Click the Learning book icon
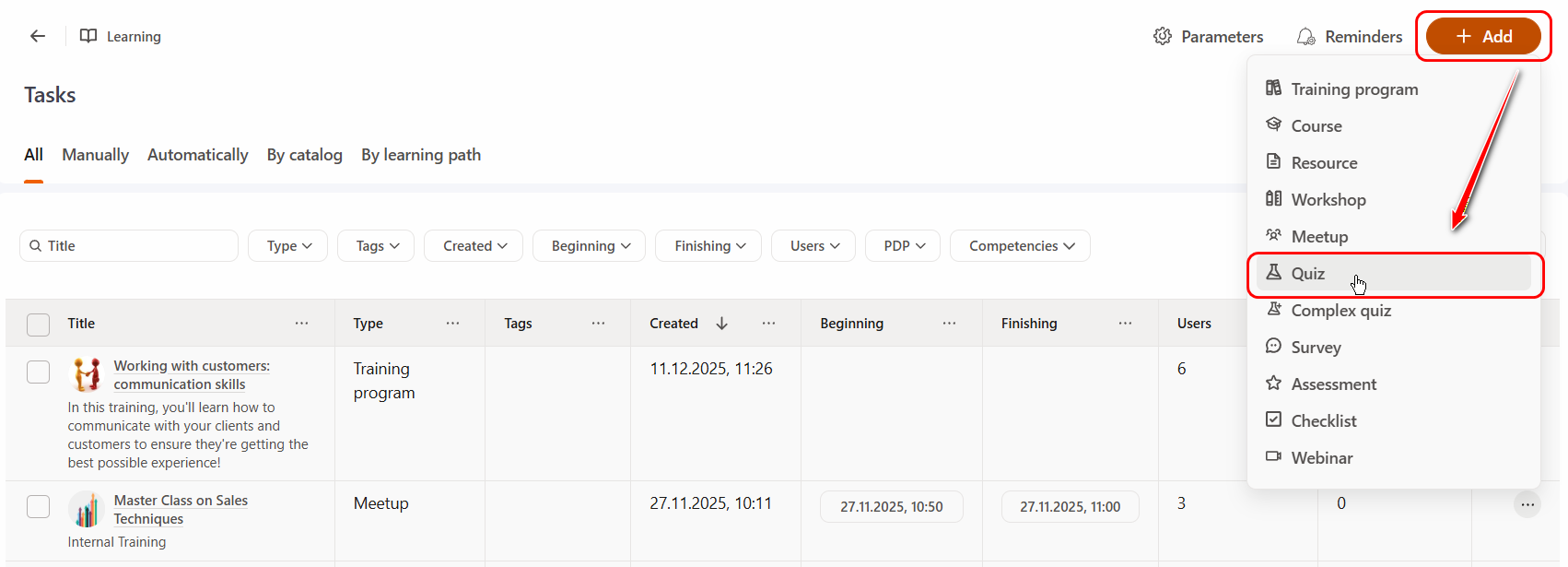Image resolution: width=1568 pixels, height=567 pixels. pos(88,36)
